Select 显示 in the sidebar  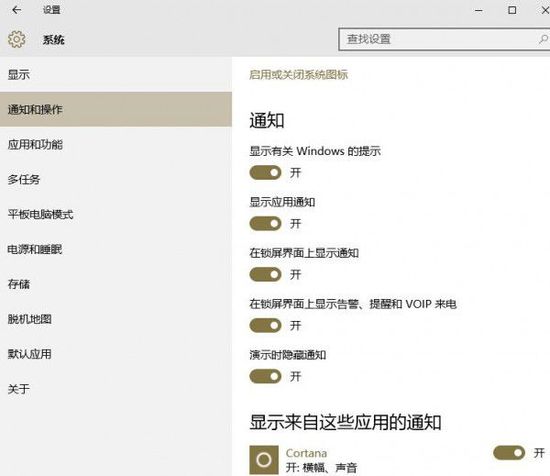(116, 74)
